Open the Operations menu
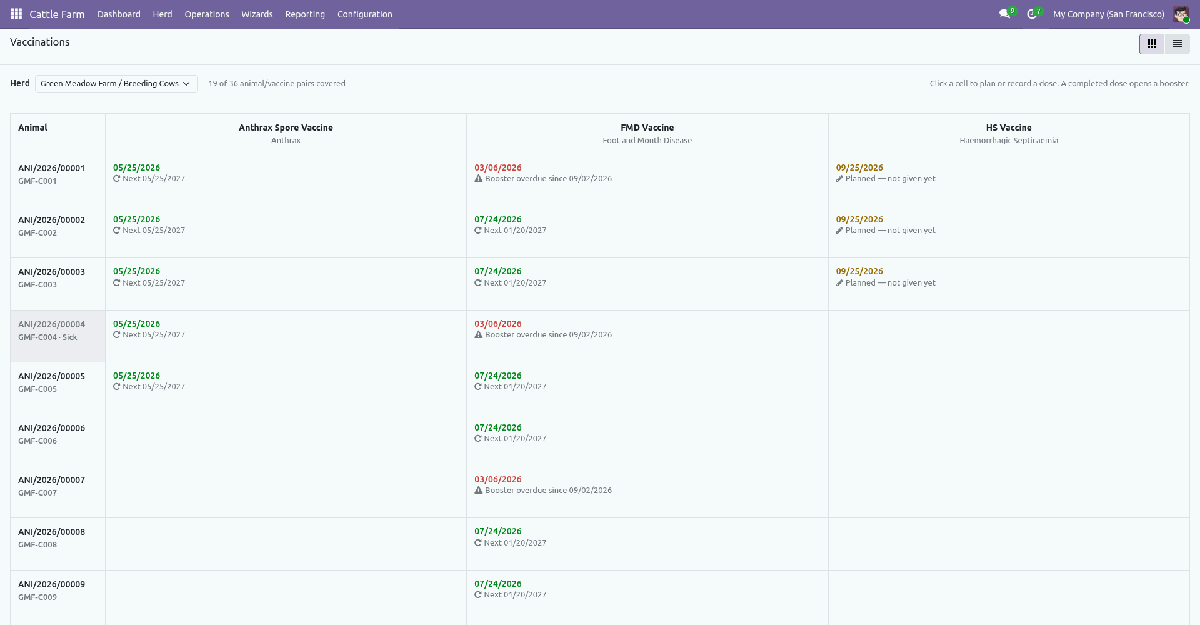Image resolution: width=1200 pixels, height=625 pixels. click(207, 14)
